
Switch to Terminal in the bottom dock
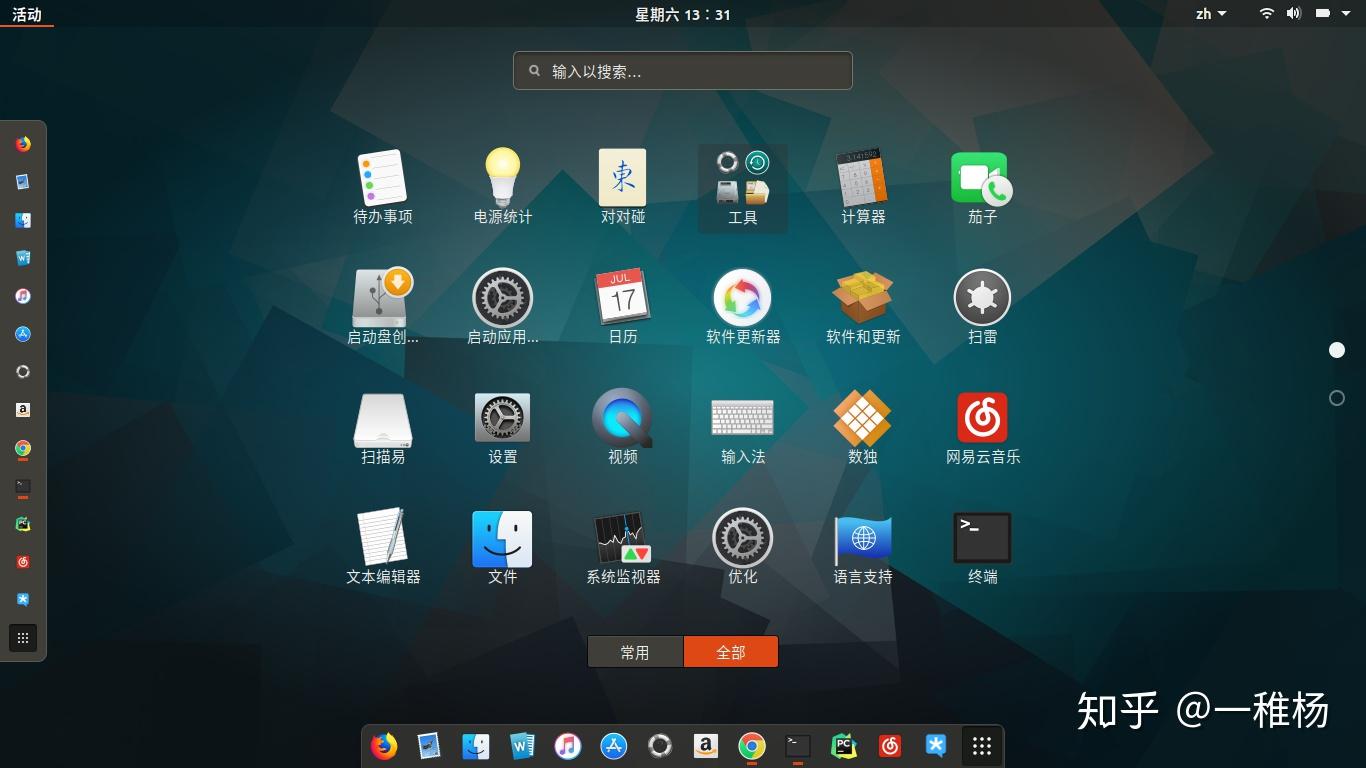click(797, 746)
